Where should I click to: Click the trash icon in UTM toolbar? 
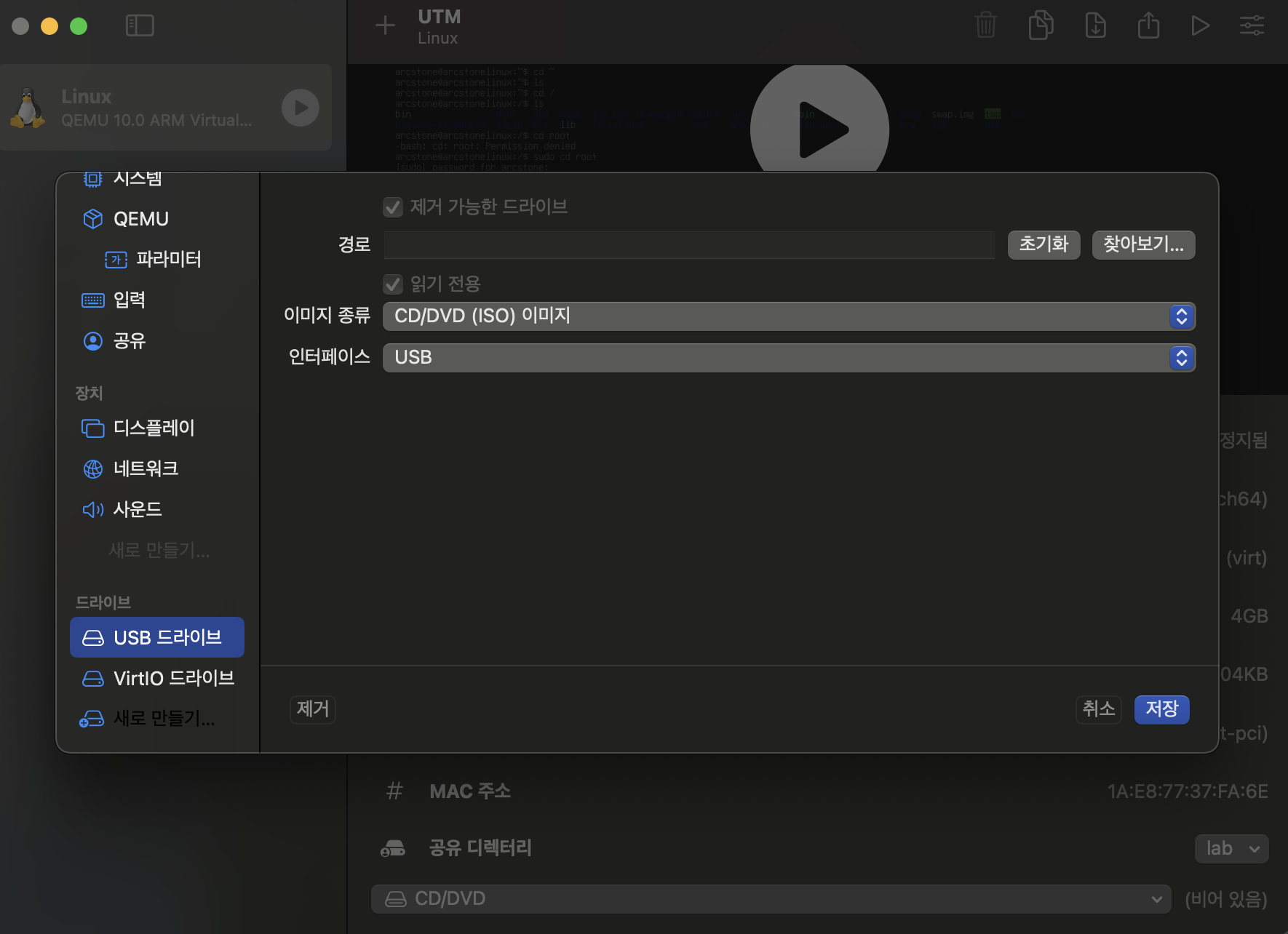[x=985, y=25]
